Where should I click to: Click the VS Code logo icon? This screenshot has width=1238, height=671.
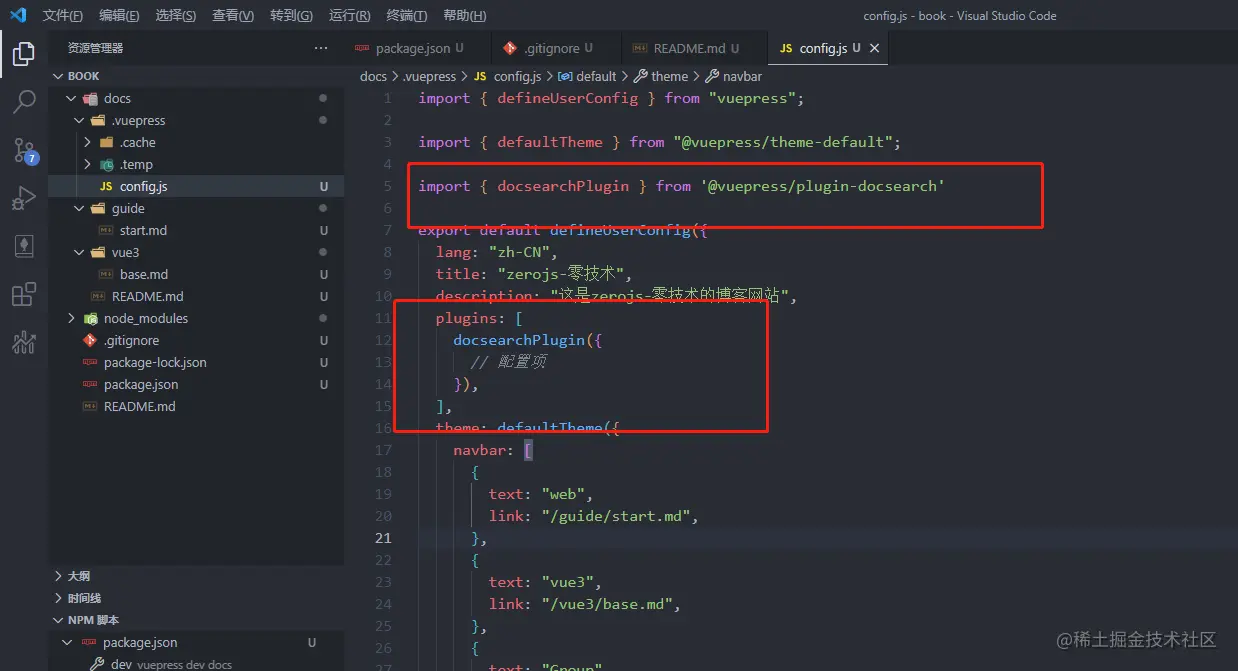pyautogui.click(x=17, y=15)
